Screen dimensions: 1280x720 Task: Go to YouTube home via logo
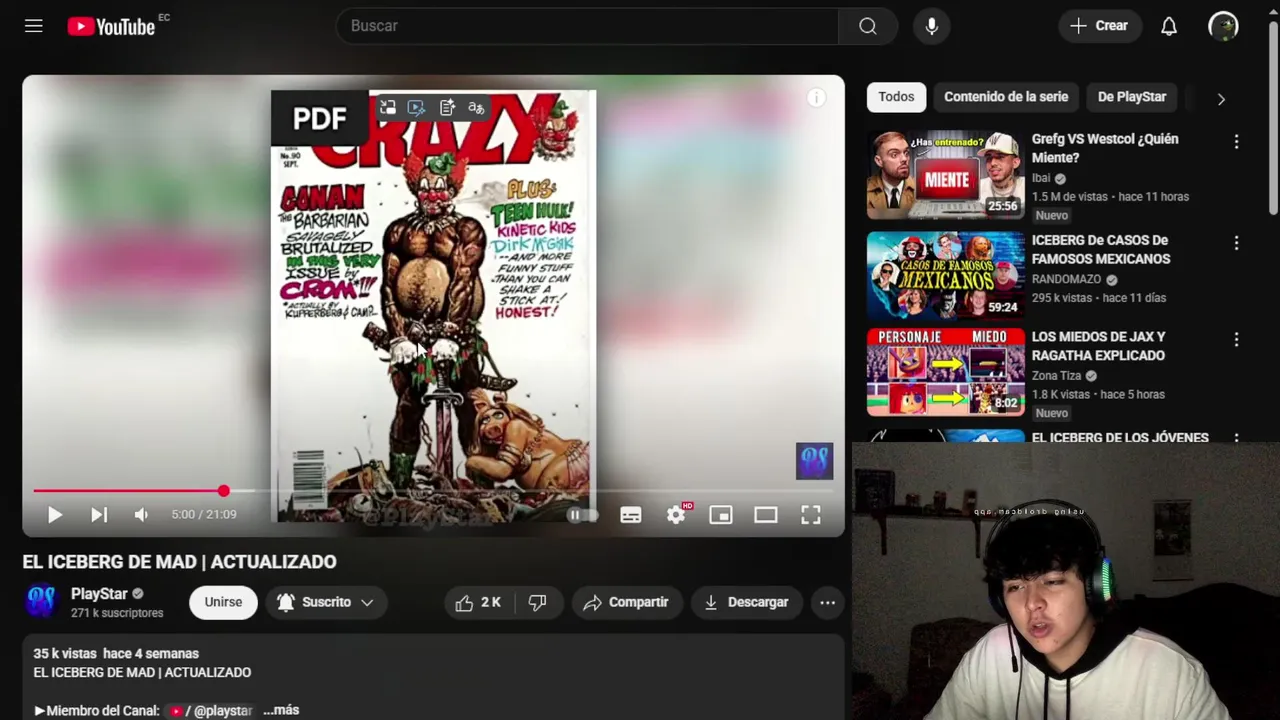click(x=111, y=27)
